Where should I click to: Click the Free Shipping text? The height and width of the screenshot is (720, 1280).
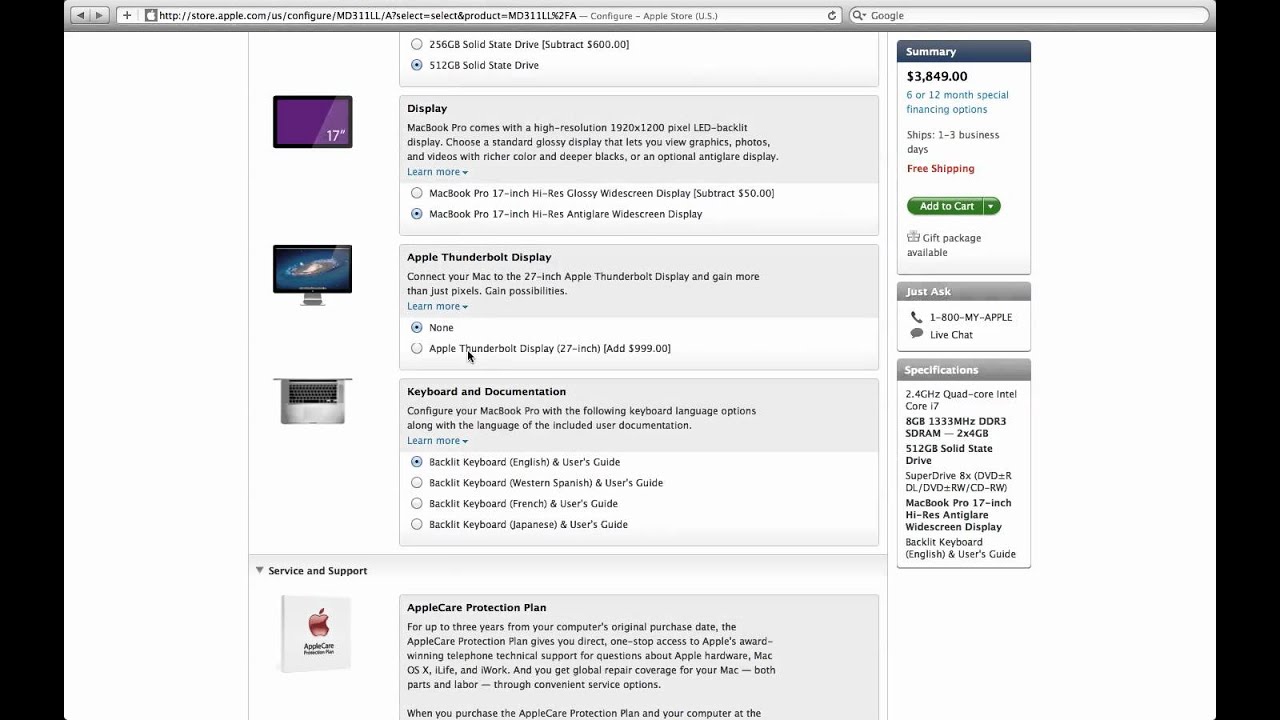(x=940, y=169)
